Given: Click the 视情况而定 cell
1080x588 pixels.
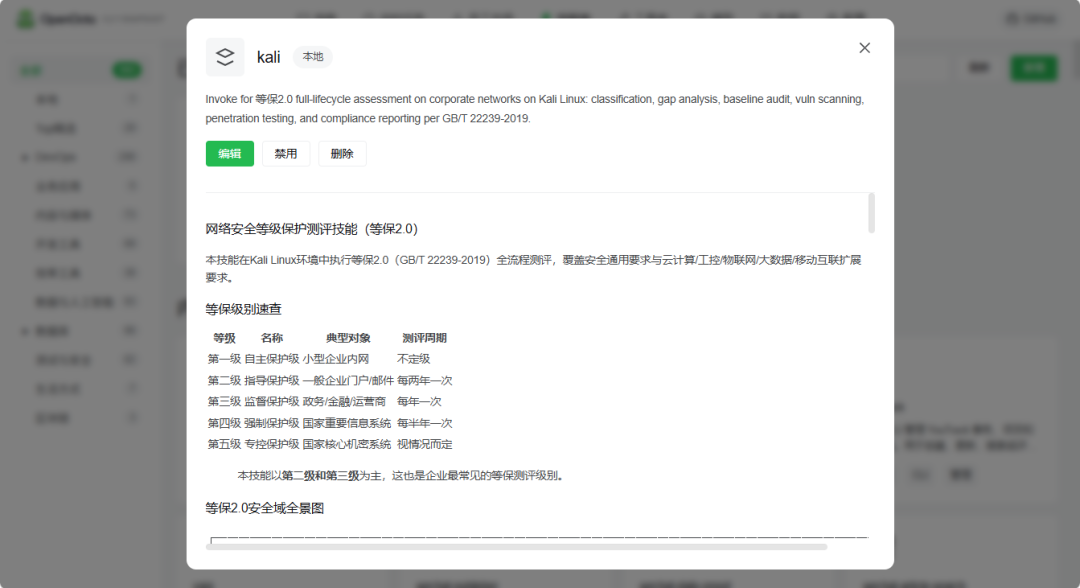Looking at the screenshot, I should (424, 444).
